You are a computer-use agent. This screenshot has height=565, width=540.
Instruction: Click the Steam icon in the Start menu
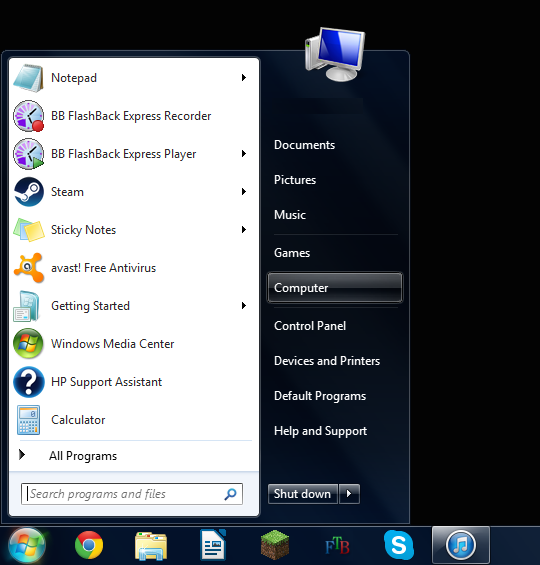29,192
